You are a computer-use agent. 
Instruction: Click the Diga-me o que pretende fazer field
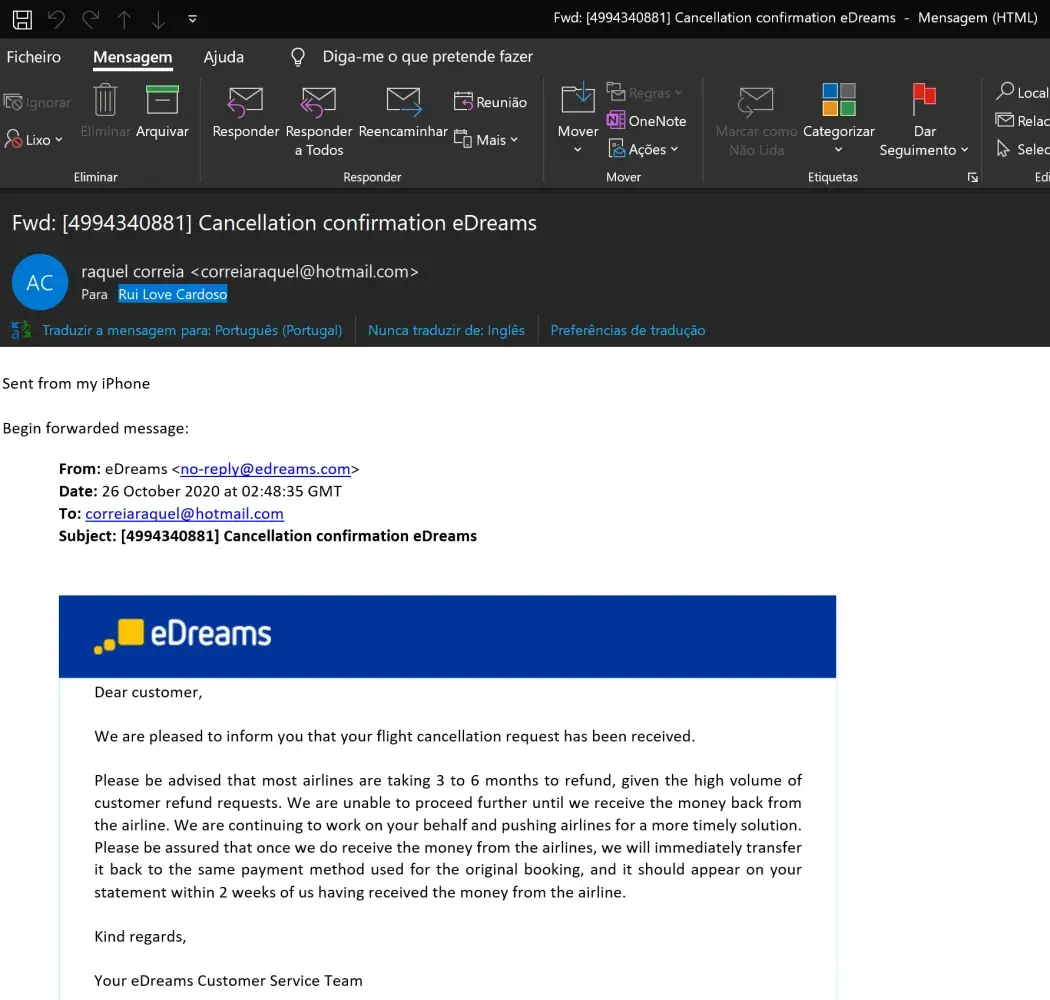pyautogui.click(x=427, y=57)
